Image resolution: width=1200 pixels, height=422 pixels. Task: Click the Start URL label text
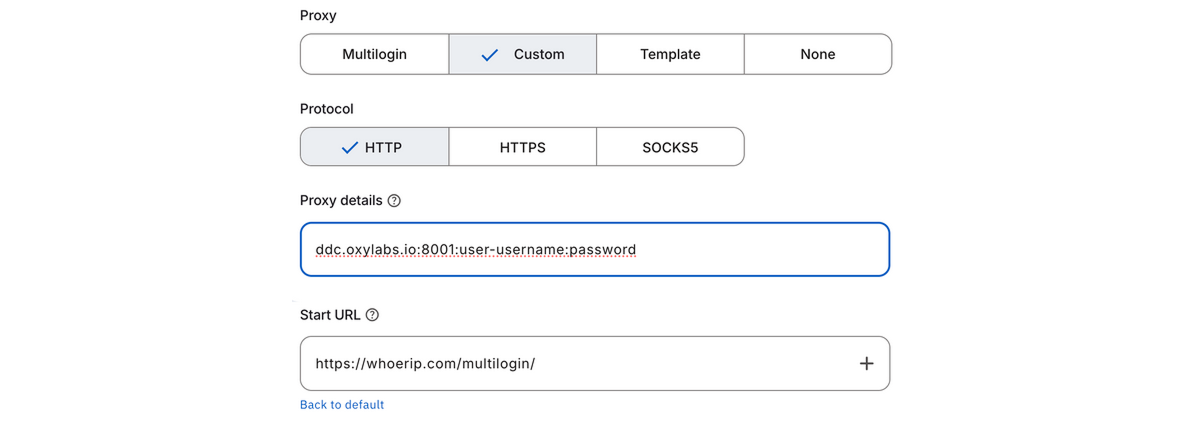(x=330, y=314)
